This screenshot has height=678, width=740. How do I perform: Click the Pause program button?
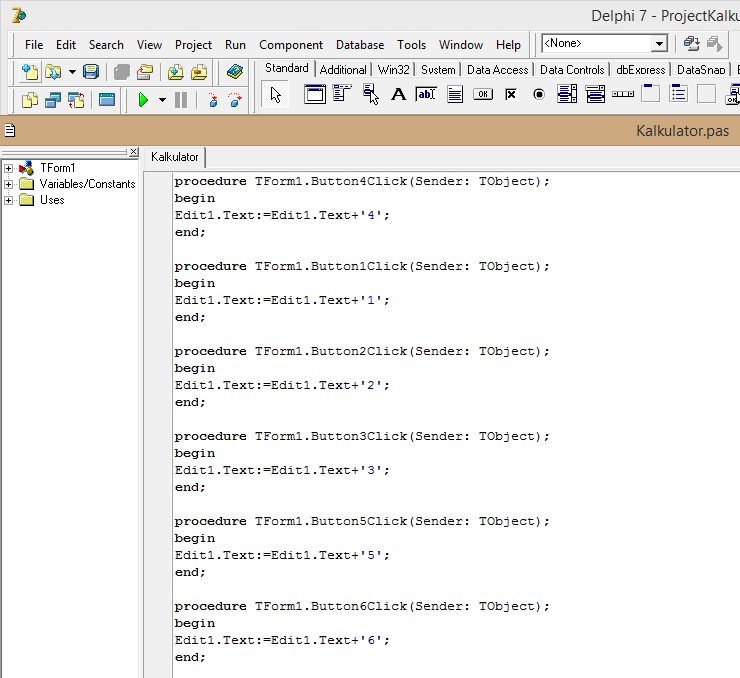(x=181, y=100)
